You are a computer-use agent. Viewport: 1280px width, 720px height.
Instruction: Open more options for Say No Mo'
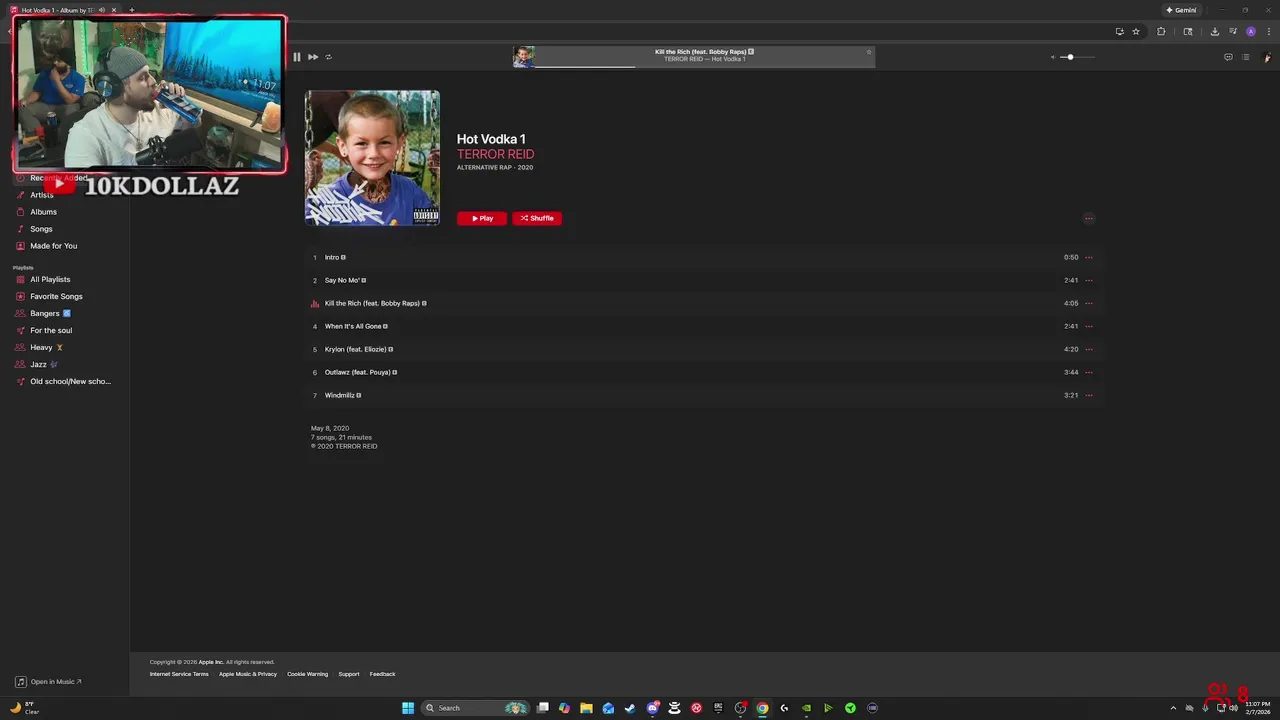point(1089,280)
